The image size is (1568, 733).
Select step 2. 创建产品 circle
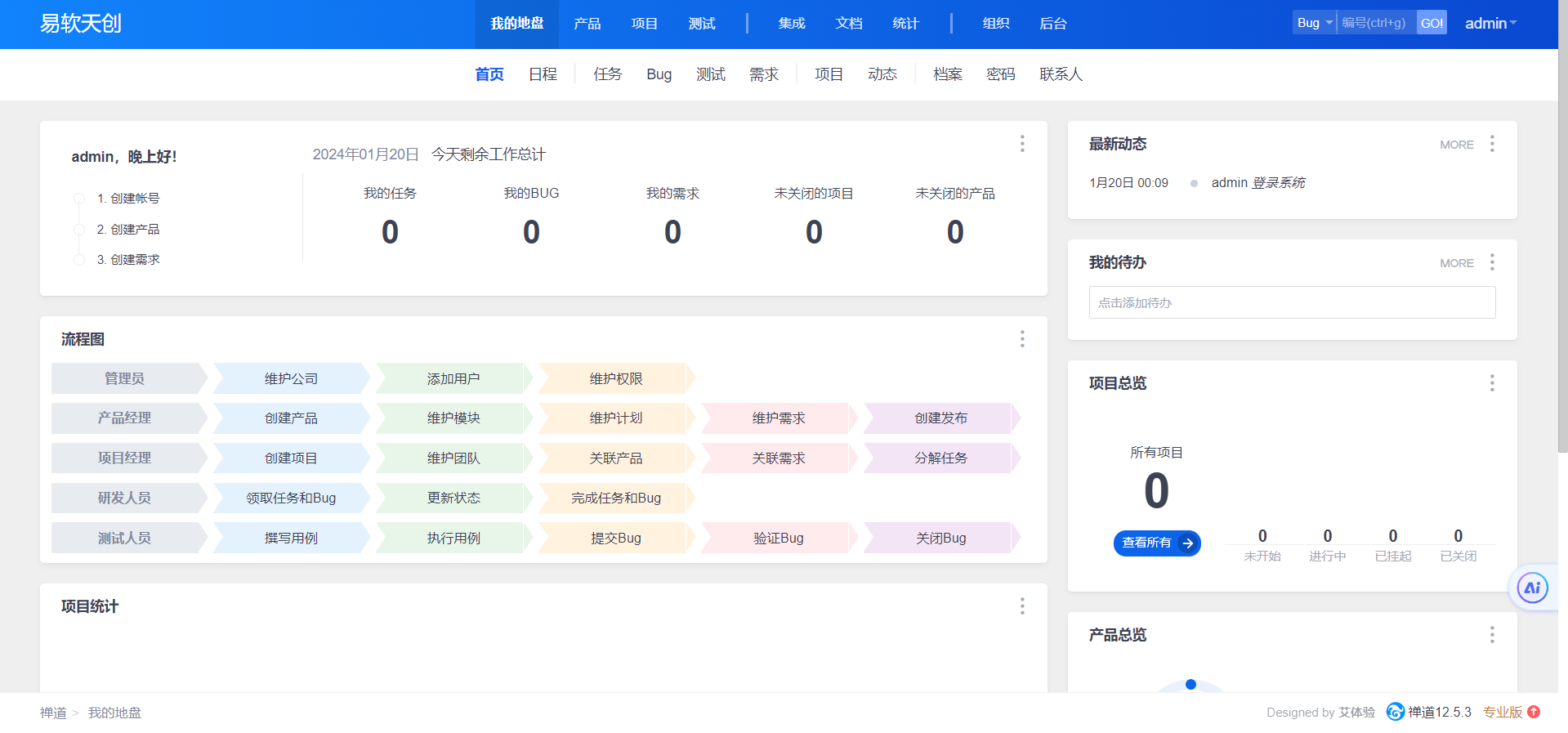pos(79,230)
